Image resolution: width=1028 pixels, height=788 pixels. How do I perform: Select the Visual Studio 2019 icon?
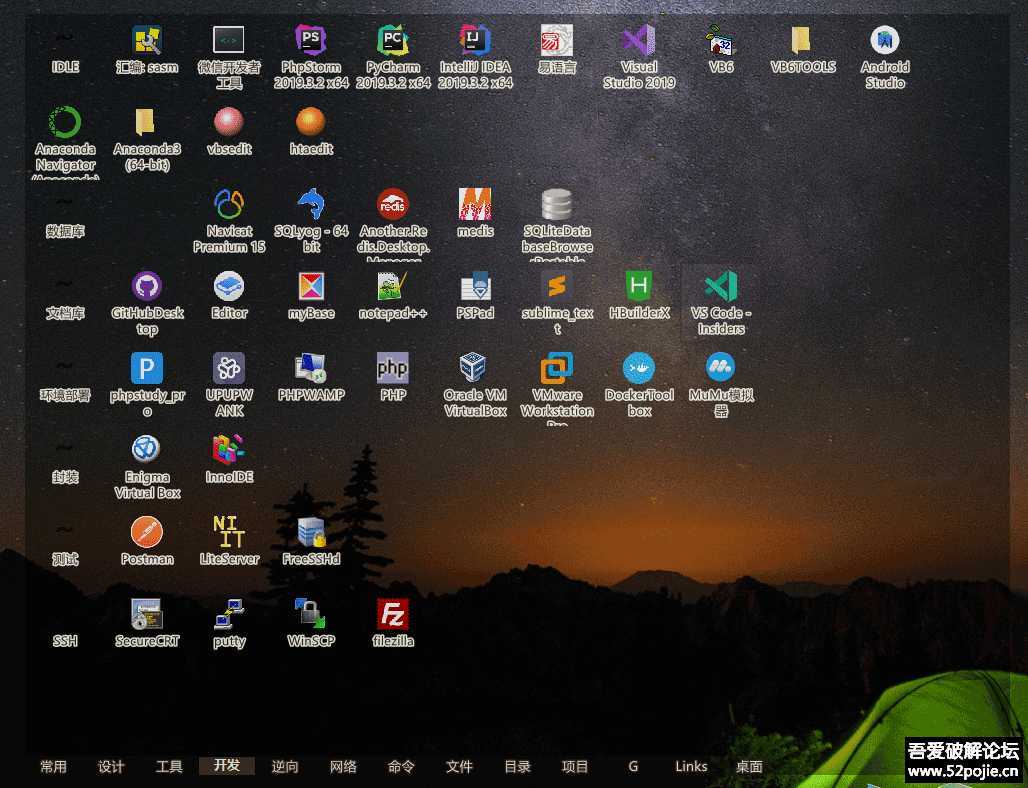click(x=639, y=42)
